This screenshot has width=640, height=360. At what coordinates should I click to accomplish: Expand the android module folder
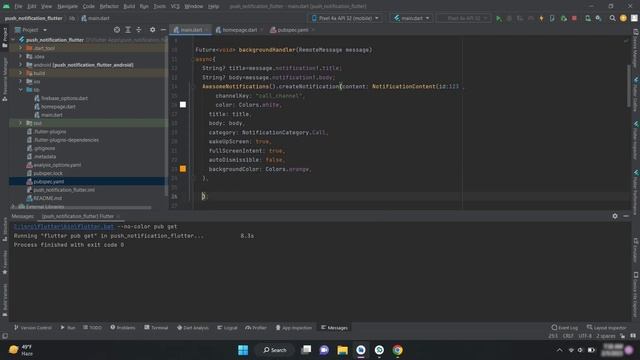[20, 64]
